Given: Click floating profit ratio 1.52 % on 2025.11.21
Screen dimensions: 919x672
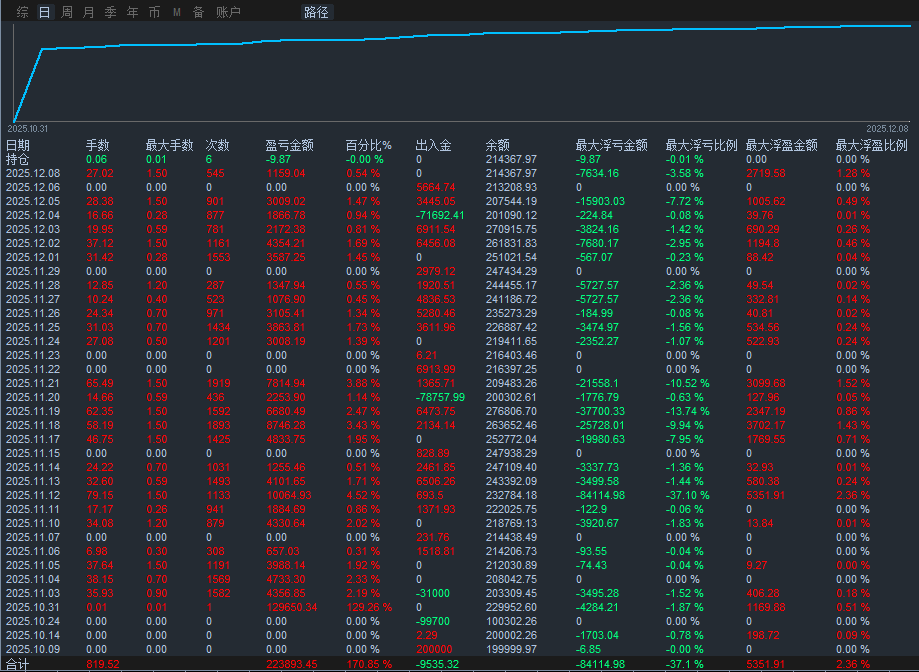Looking at the screenshot, I should point(853,383).
